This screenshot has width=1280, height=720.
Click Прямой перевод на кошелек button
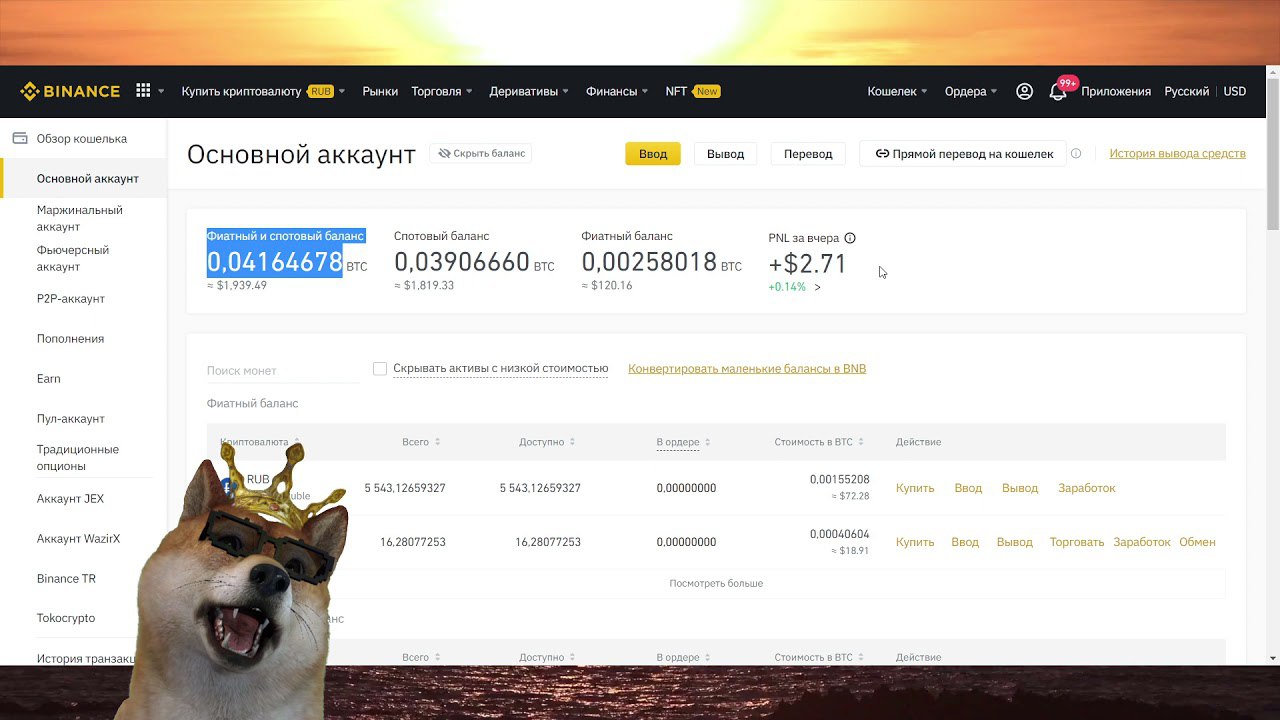pos(964,154)
